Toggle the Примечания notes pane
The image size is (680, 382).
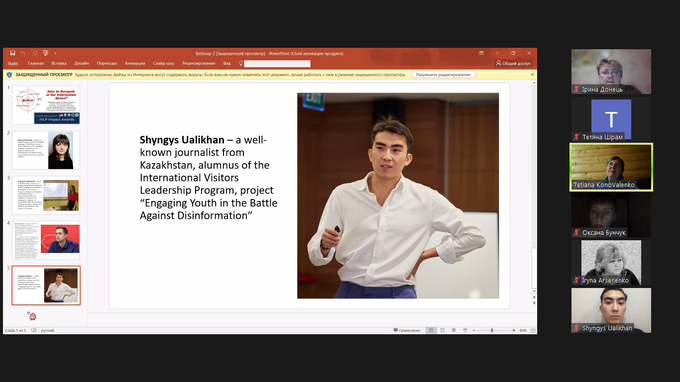[407, 330]
